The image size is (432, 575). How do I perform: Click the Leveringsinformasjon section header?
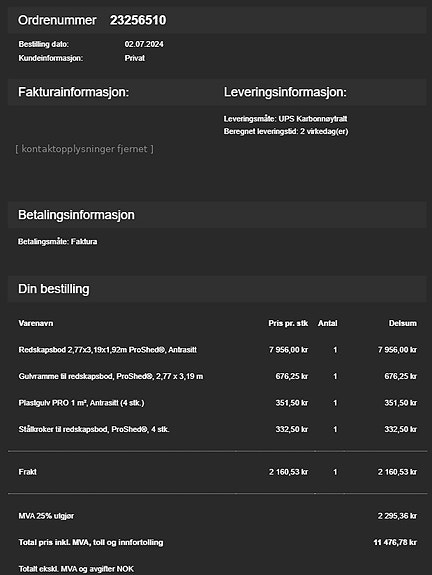(285, 92)
